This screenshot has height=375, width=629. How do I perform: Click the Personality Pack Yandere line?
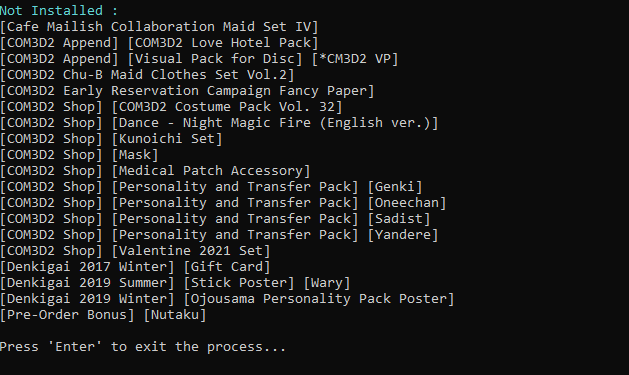click(219, 235)
